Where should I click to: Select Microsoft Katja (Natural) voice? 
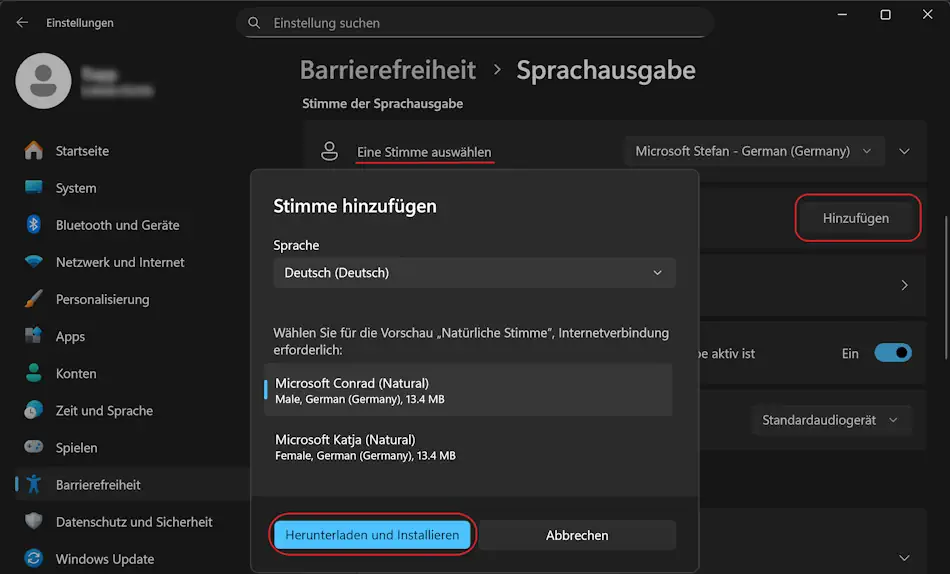(468, 447)
